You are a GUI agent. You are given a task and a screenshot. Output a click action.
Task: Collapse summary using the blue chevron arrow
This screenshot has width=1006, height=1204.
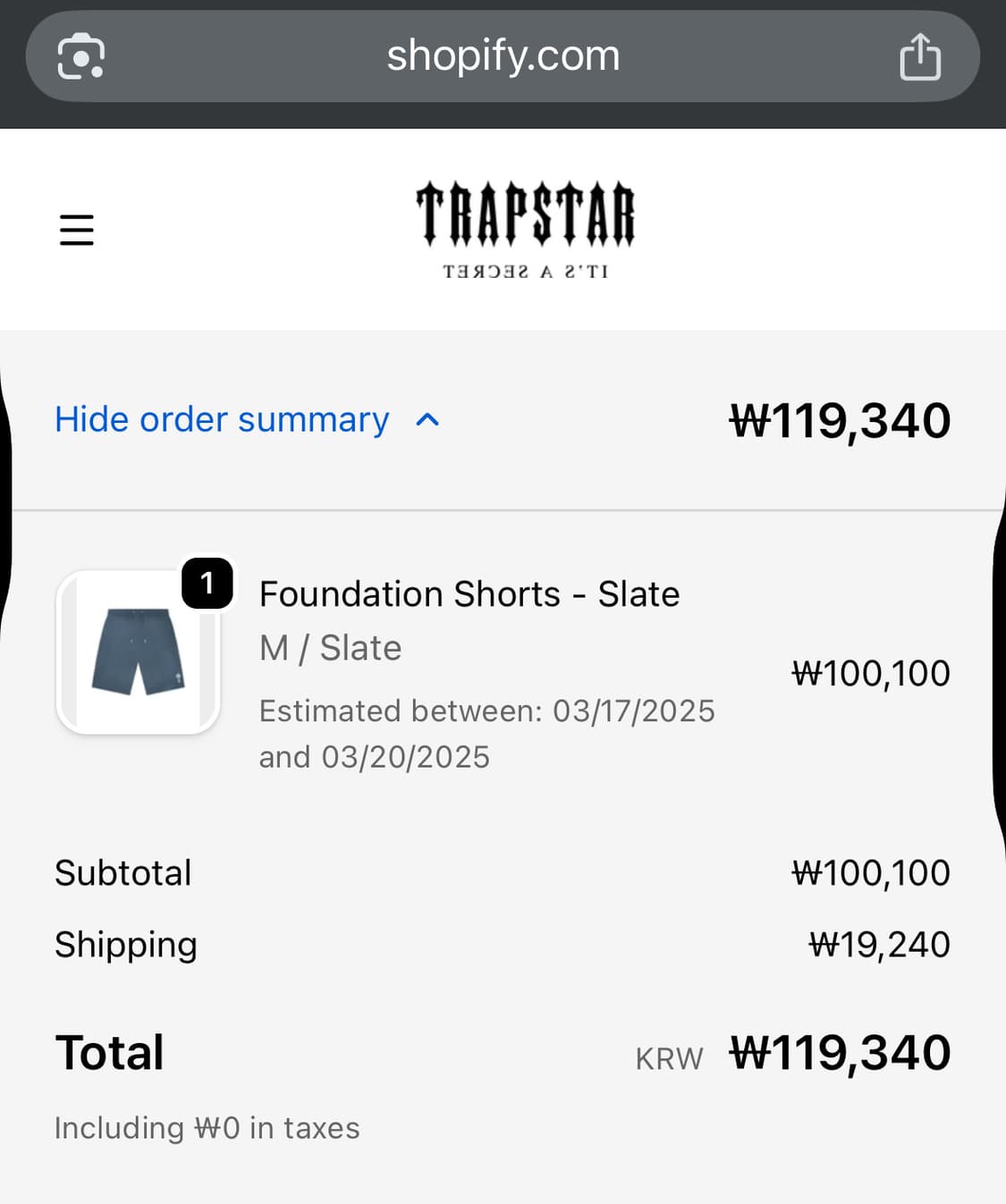(427, 419)
